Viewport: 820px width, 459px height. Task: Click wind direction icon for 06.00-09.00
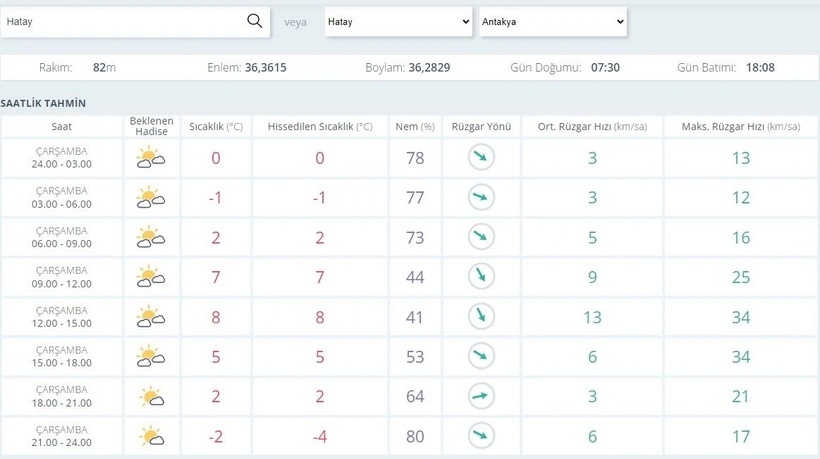(x=481, y=238)
